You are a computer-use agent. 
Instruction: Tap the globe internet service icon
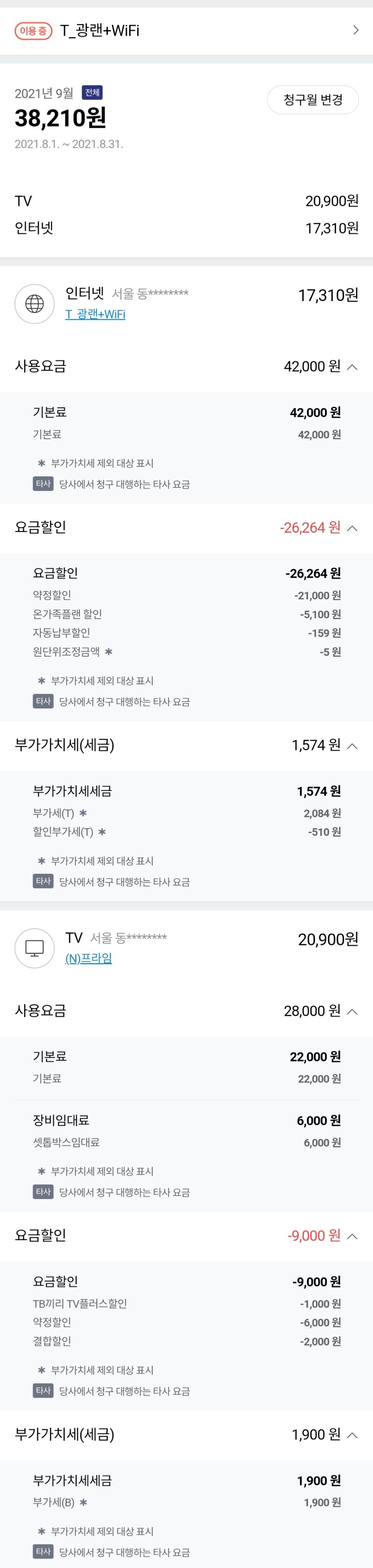(35, 303)
